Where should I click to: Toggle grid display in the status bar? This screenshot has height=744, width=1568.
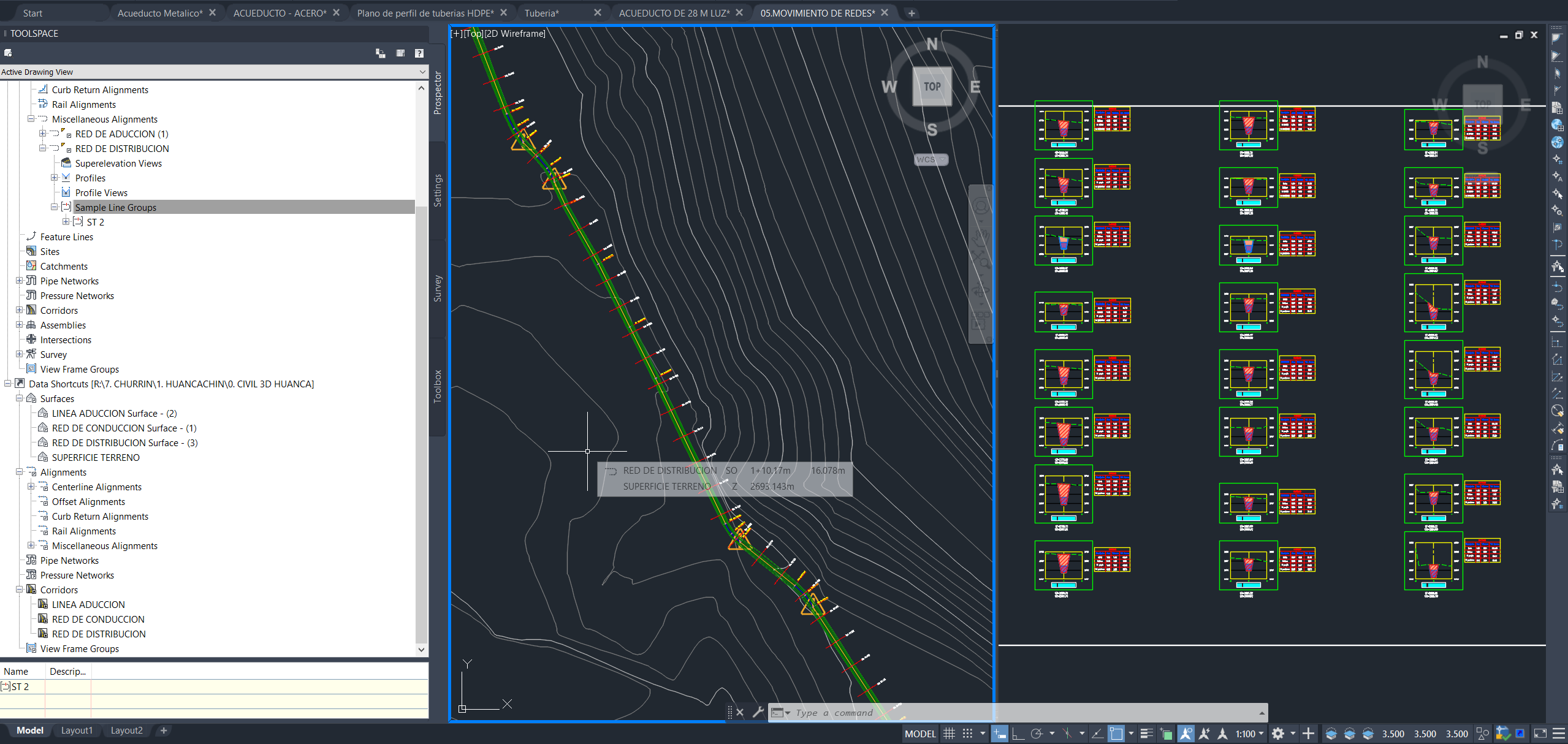[x=948, y=733]
